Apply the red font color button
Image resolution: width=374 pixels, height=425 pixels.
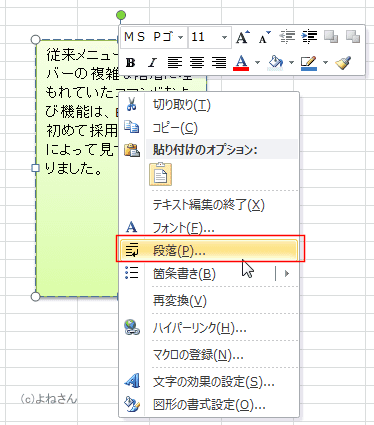(242, 62)
